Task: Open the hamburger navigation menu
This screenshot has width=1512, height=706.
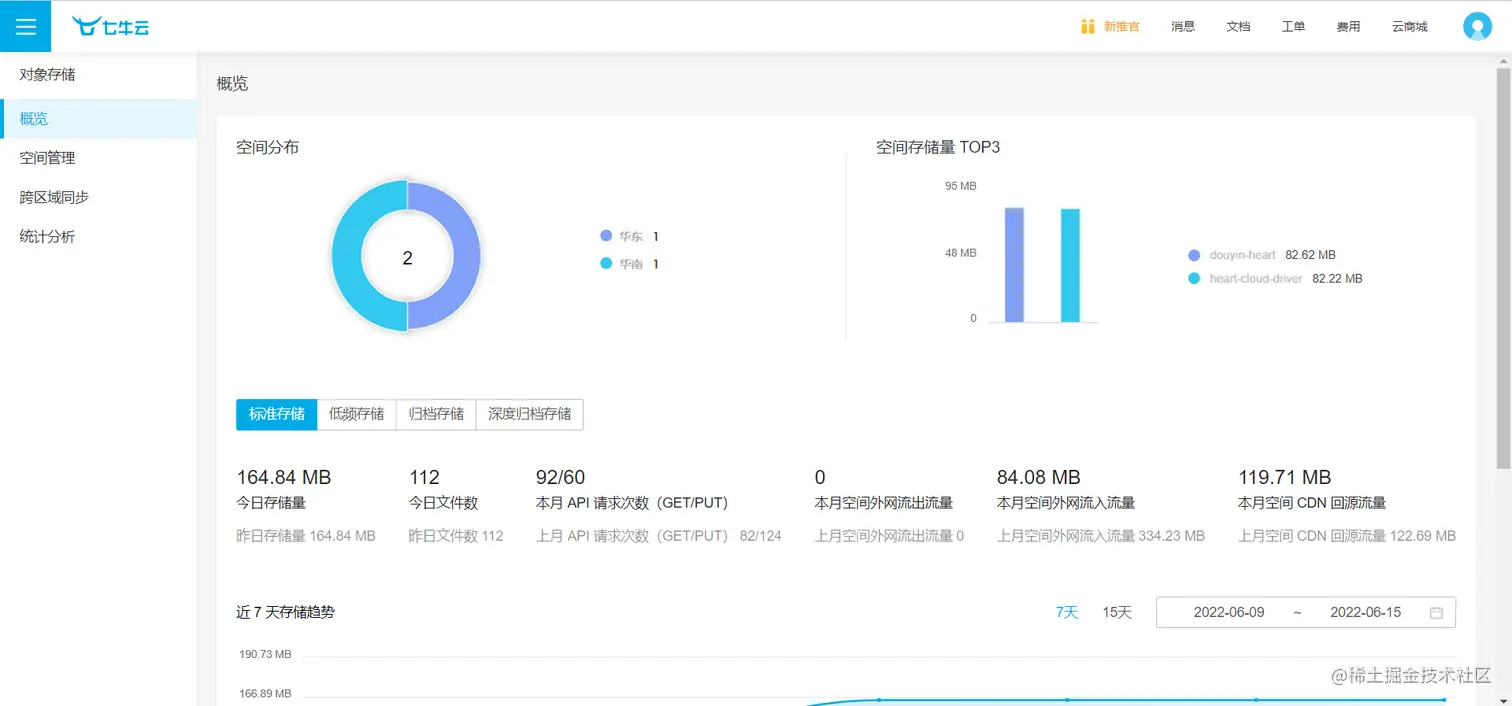Action: (25, 26)
